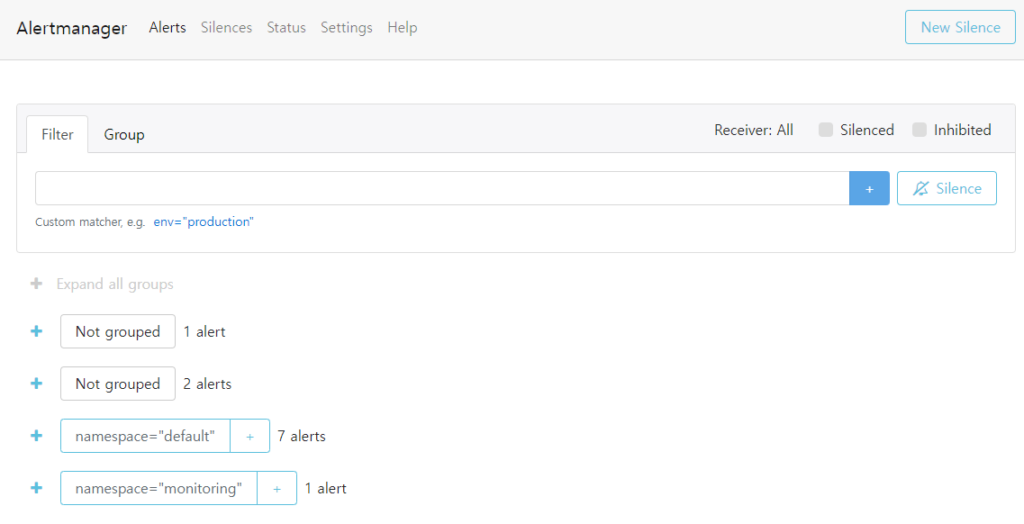
Task: Click the New Silence button
Action: click(961, 27)
